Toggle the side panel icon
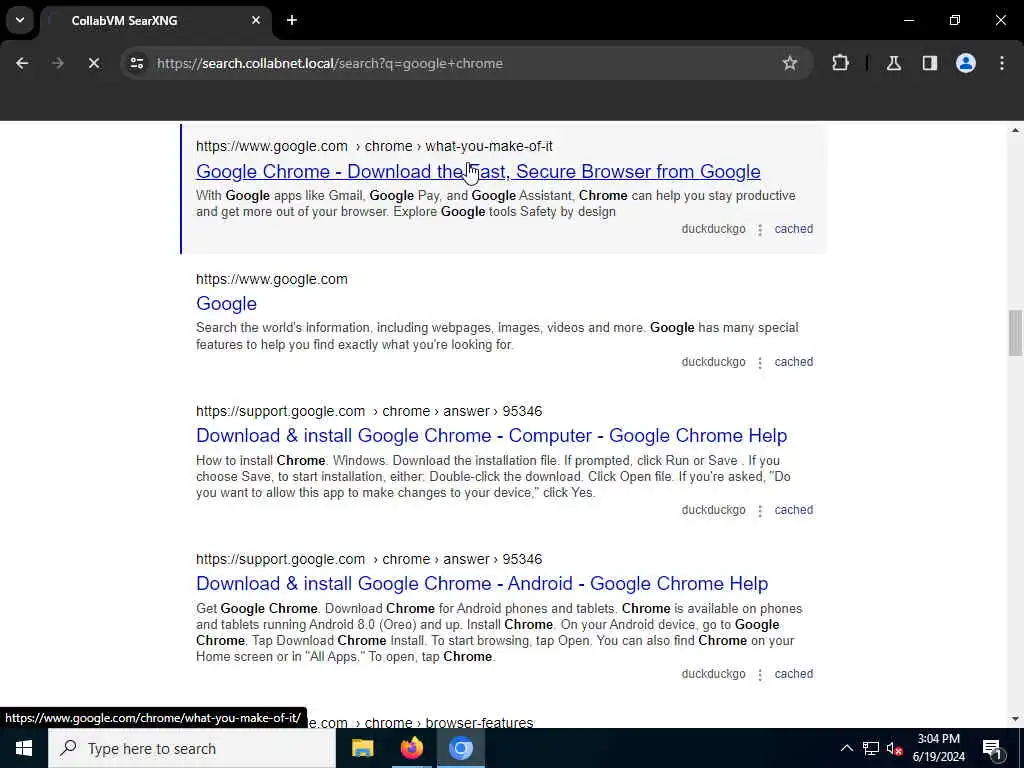Image resolution: width=1024 pixels, height=768 pixels. click(929, 63)
